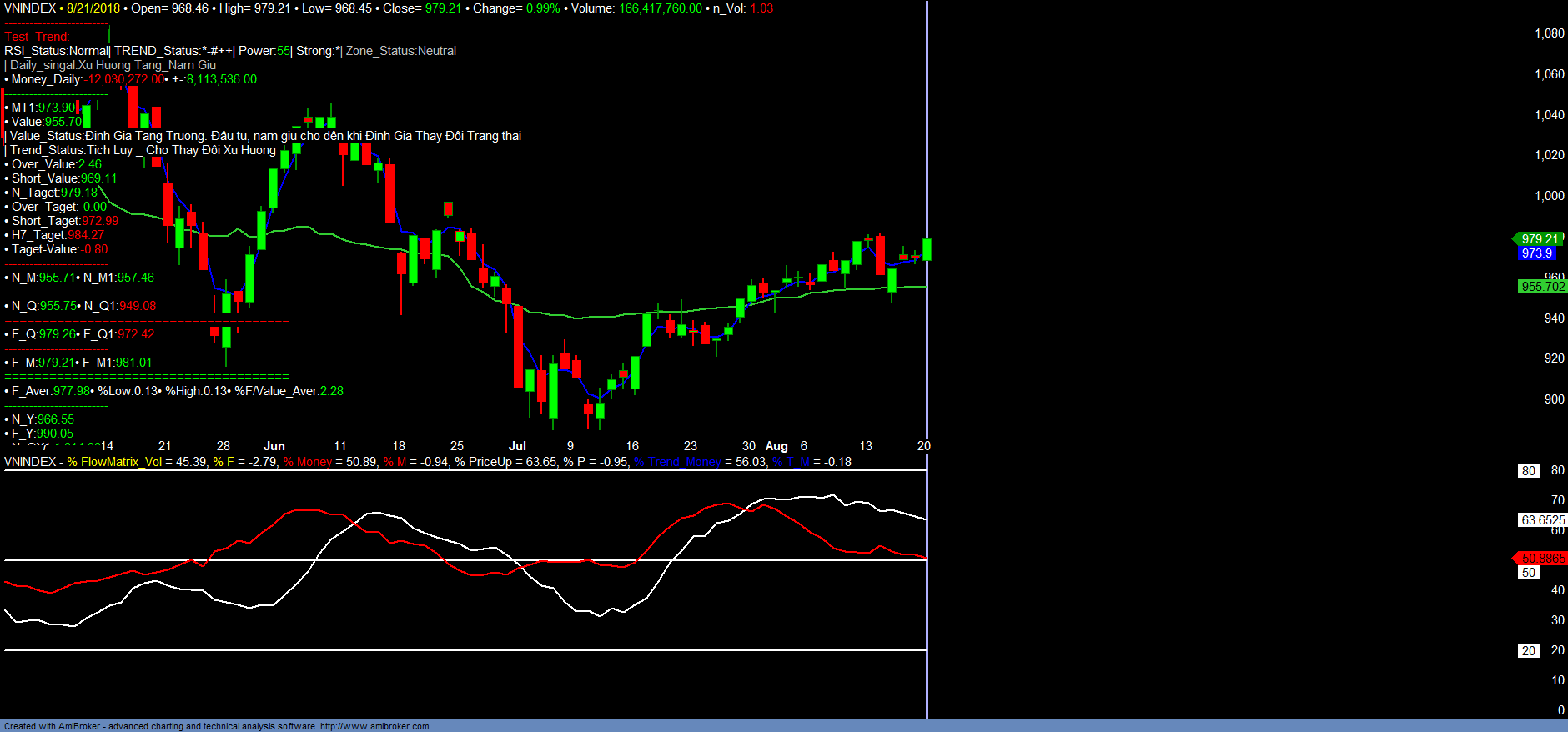1568x732 pixels.
Task: Select the boxed 50 level label
Action: tap(1528, 573)
